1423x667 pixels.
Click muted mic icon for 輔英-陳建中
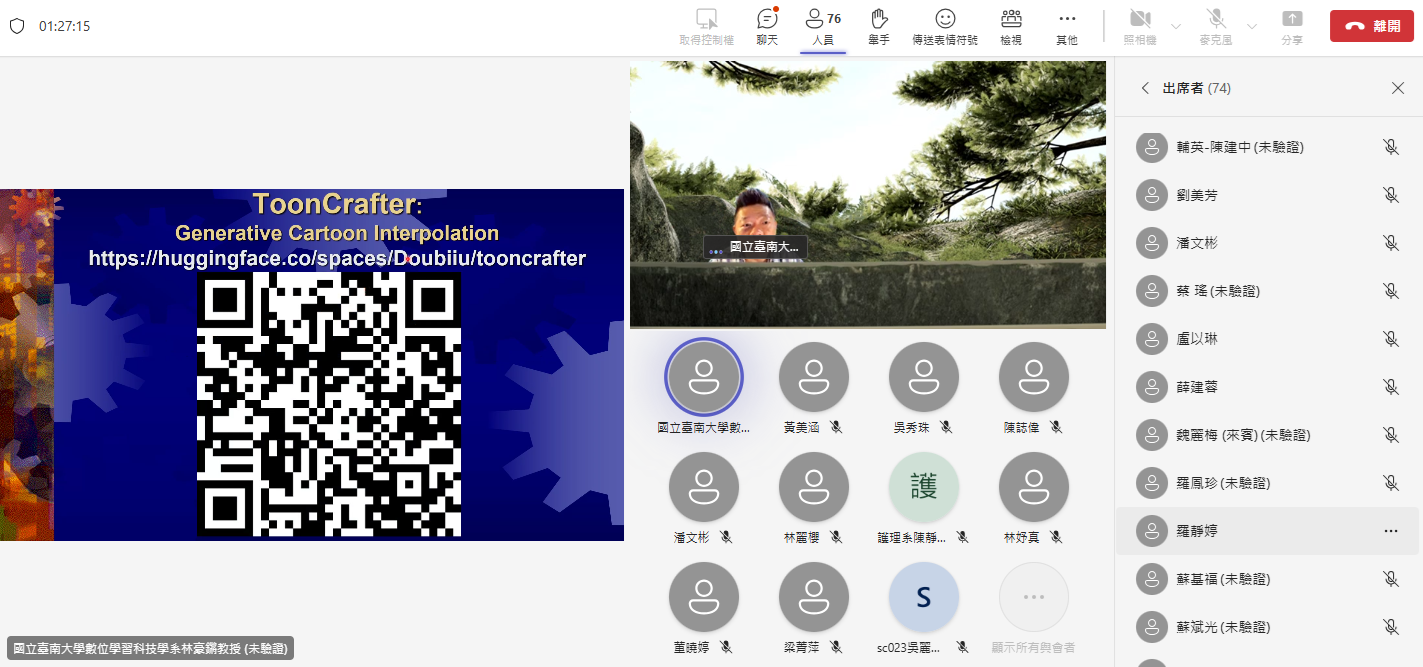(x=1390, y=147)
